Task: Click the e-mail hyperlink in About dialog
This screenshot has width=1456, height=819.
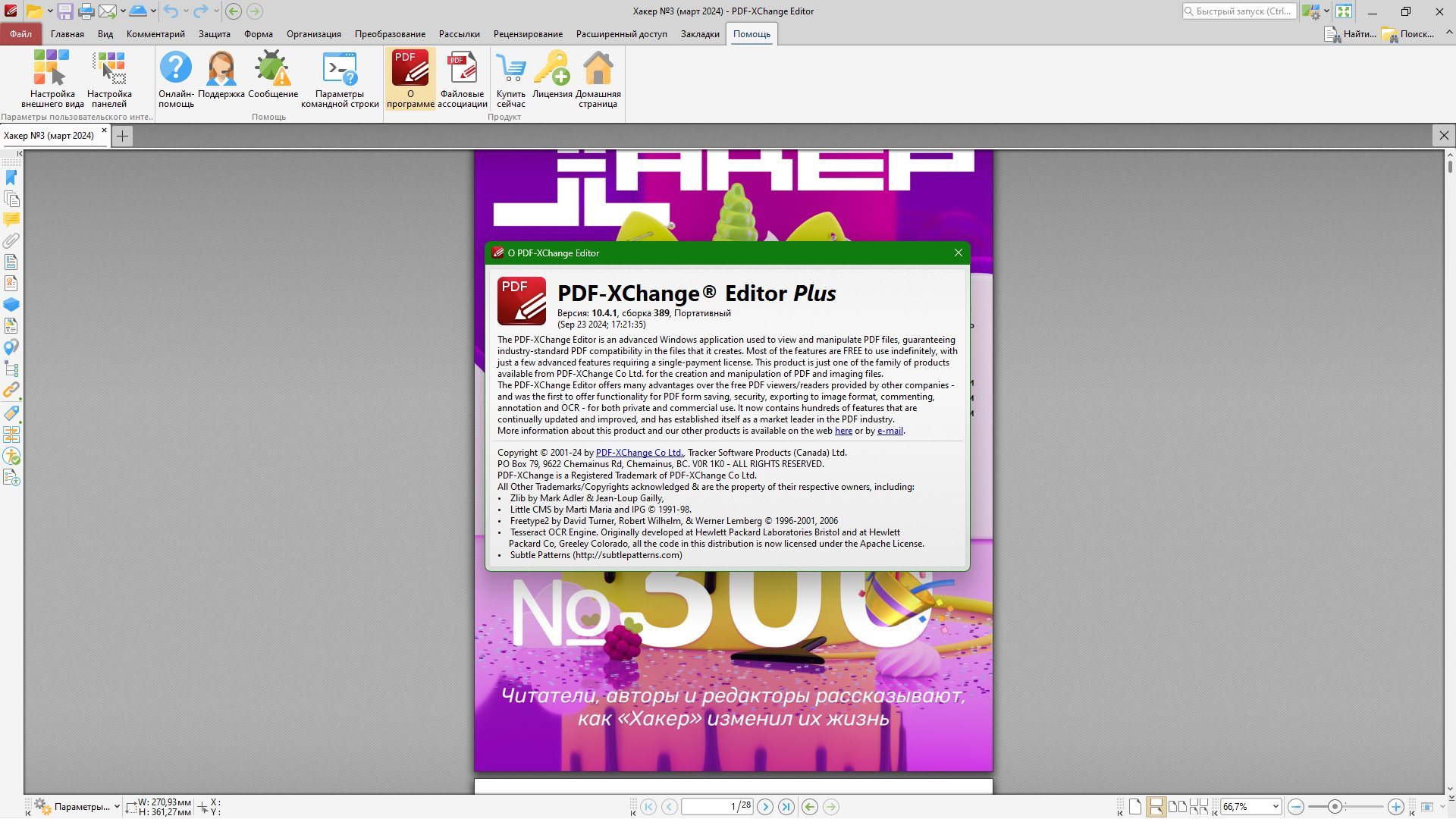Action: [x=890, y=431]
